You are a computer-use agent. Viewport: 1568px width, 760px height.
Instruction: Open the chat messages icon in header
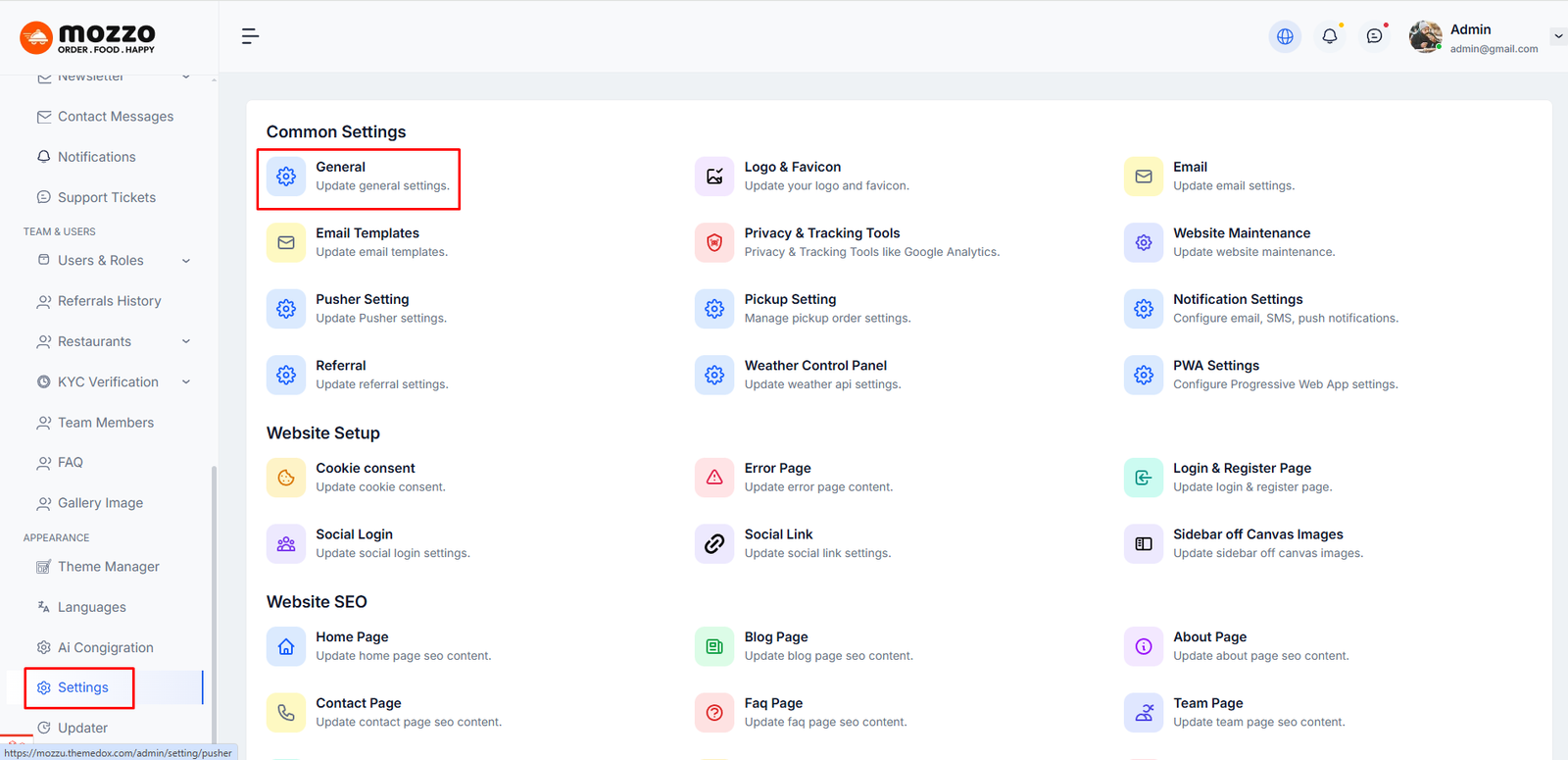click(x=1375, y=36)
